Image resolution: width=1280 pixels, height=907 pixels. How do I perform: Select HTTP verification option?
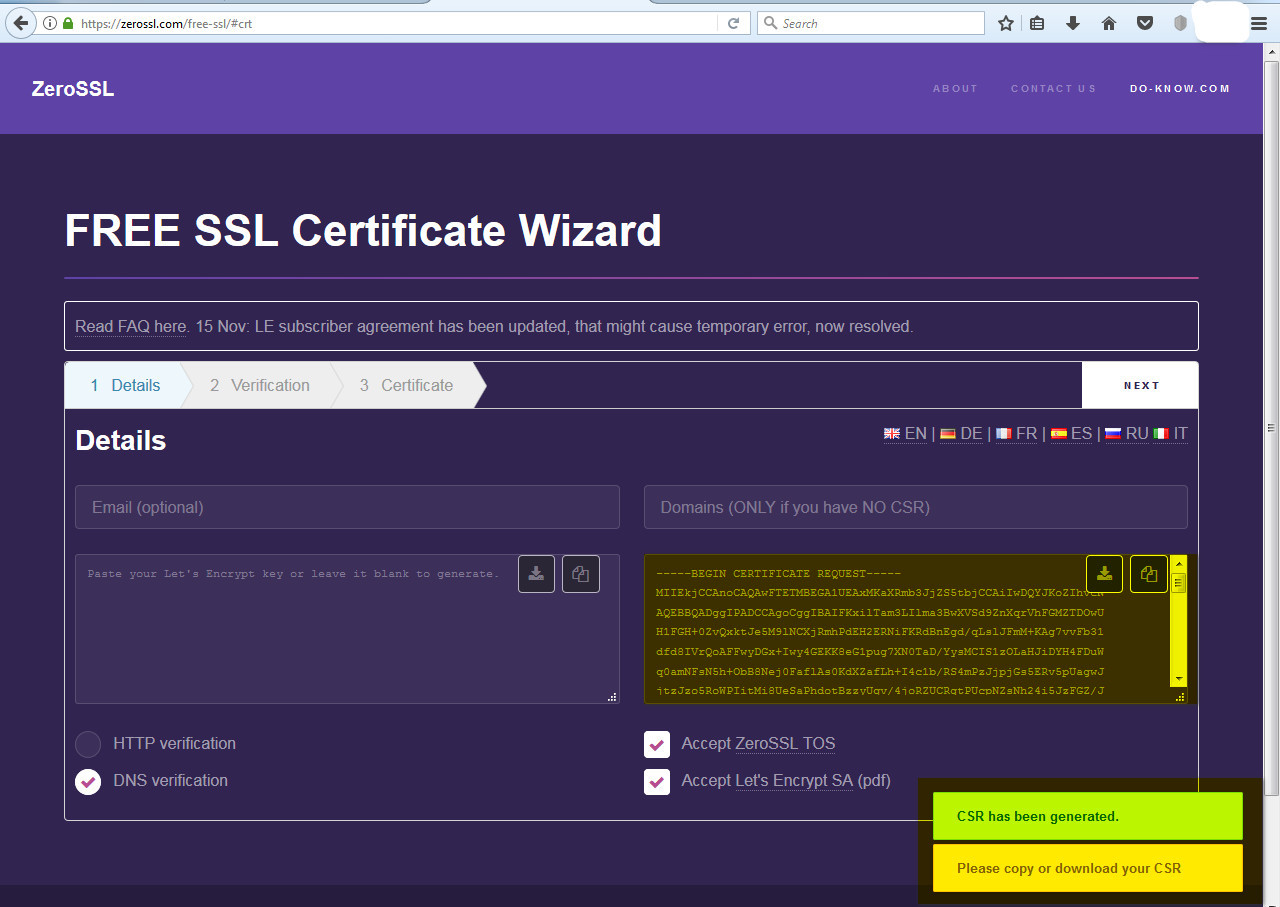88,744
